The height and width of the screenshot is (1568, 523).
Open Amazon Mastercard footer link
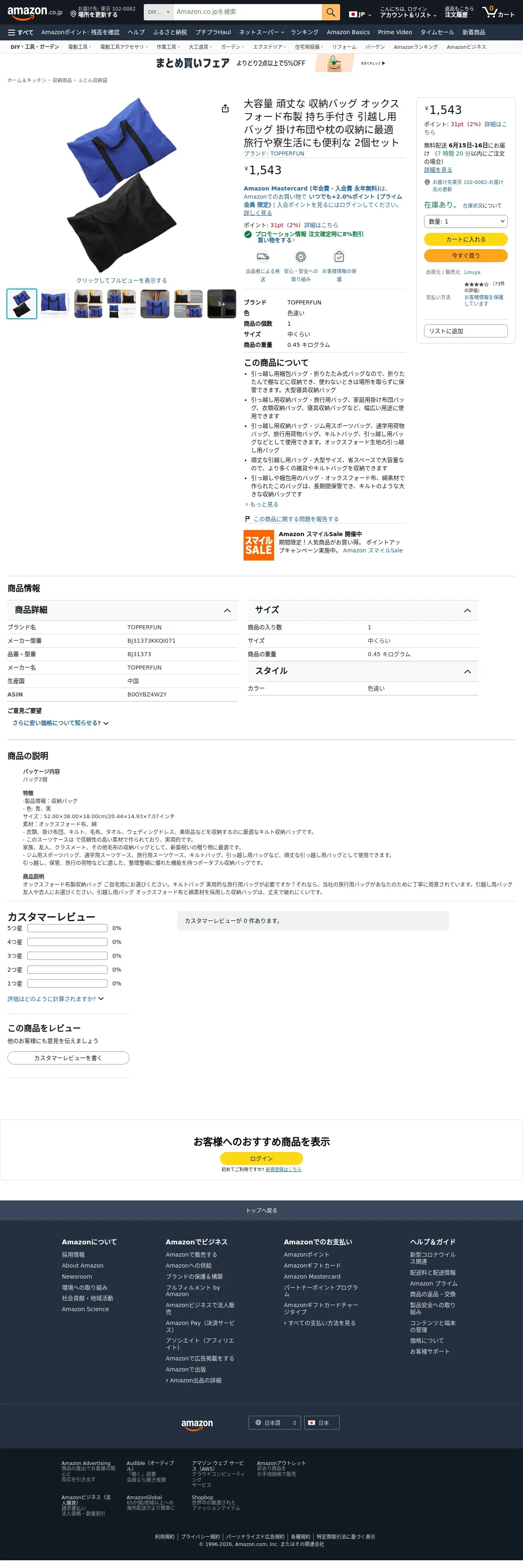[312, 1277]
